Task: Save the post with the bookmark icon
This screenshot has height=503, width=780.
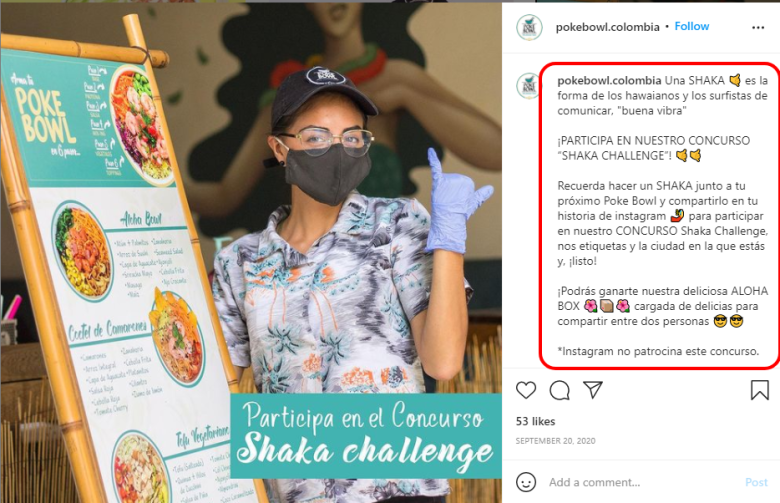Action: (760, 390)
